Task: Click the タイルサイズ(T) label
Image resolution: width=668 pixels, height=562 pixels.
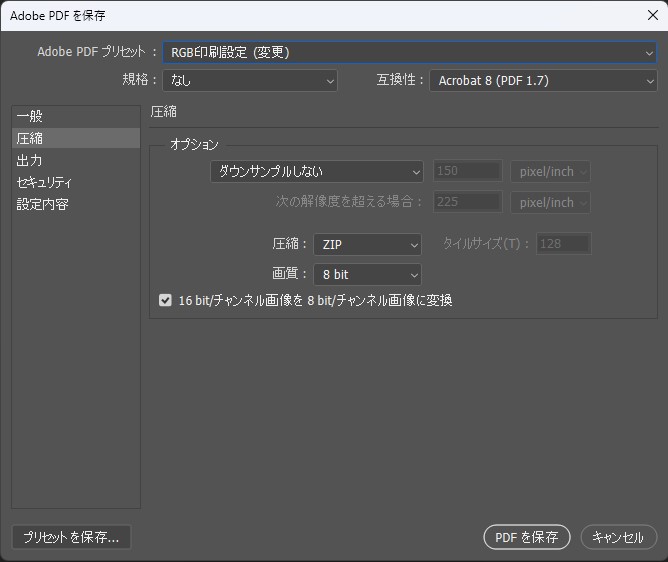Action: [x=486, y=244]
